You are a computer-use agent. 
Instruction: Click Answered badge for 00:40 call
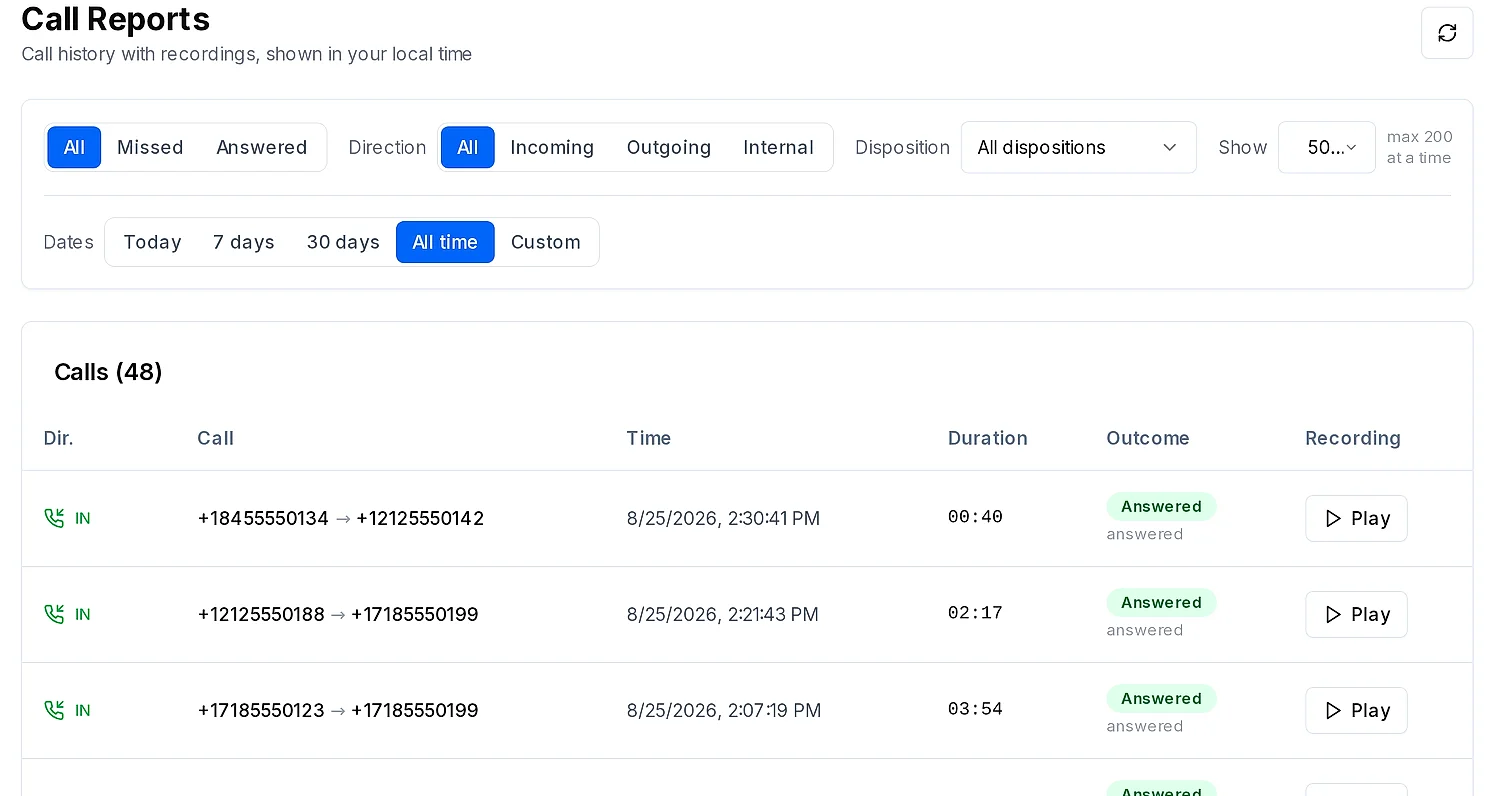click(1161, 506)
